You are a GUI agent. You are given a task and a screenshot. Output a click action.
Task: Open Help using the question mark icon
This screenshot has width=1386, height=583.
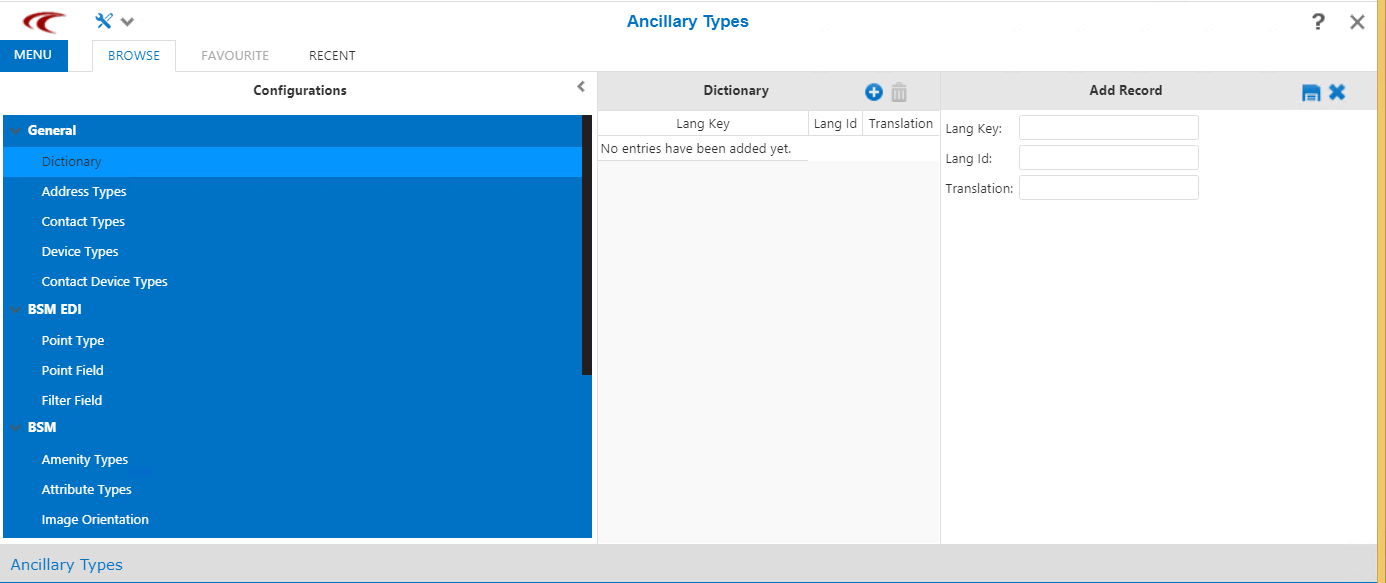1317,21
